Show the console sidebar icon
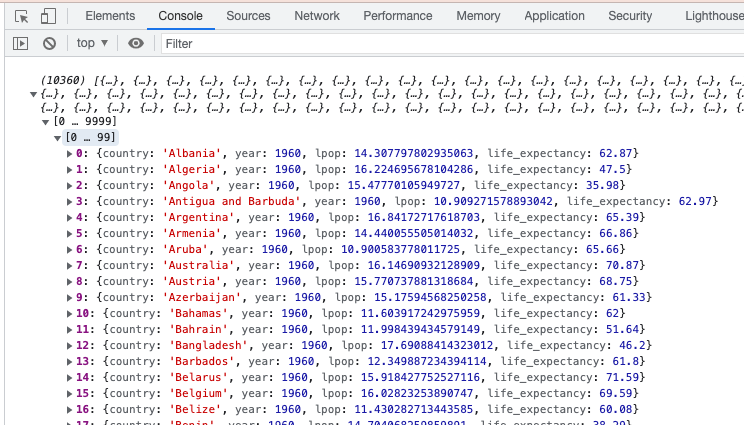This screenshot has width=744, height=425. 20,44
